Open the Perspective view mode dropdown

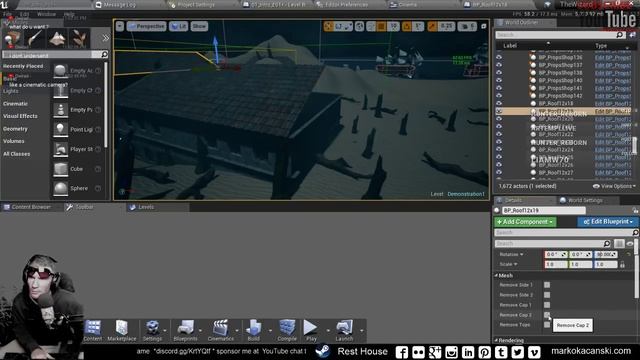coord(147,27)
